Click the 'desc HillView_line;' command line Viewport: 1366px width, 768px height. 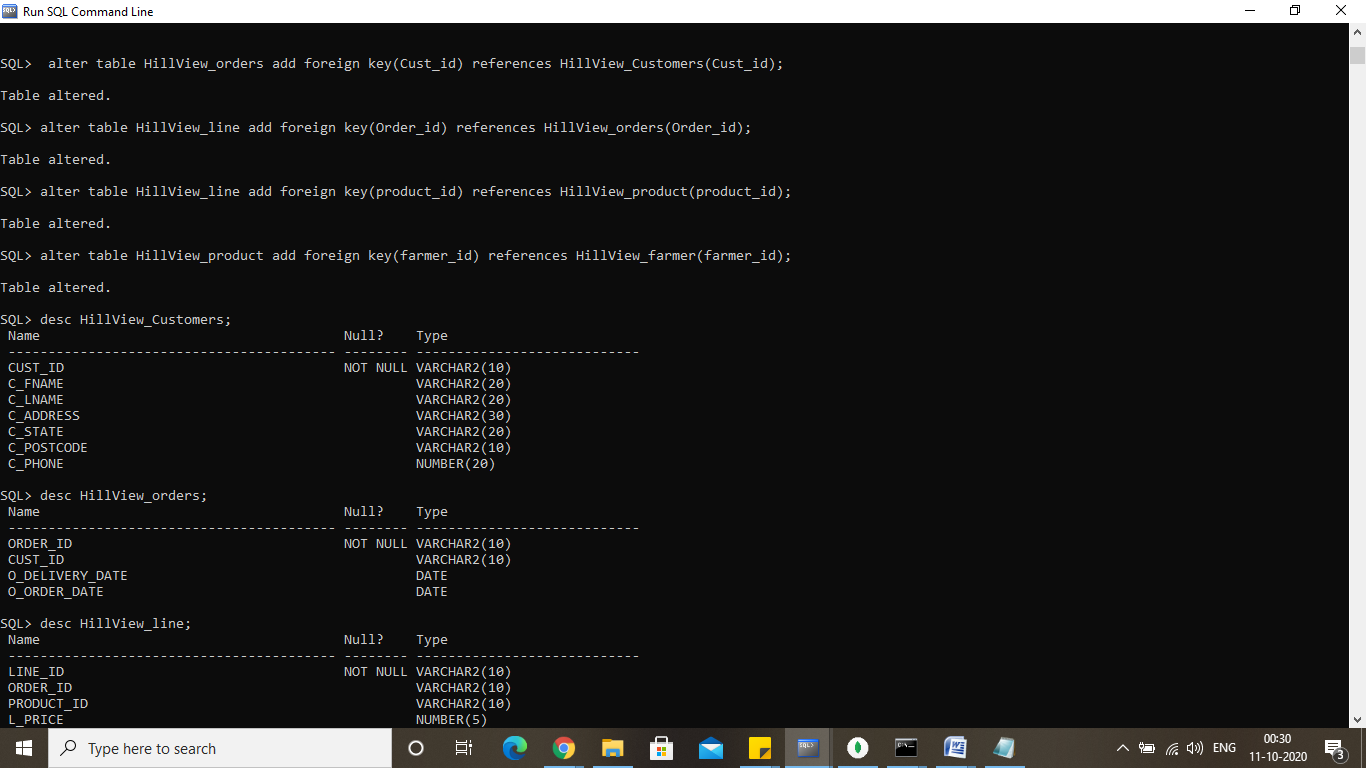coord(116,624)
